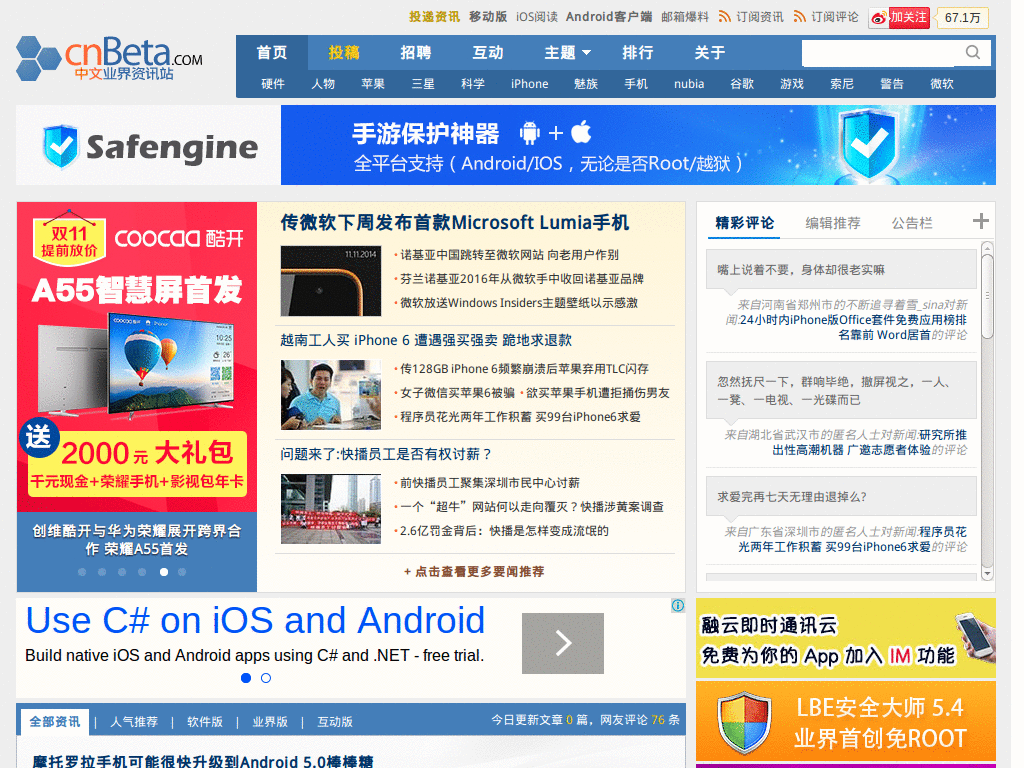Open headline 问题来了:快播员工是否有权讨薪
The height and width of the screenshot is (768, 1024).
tap(386, 454)
